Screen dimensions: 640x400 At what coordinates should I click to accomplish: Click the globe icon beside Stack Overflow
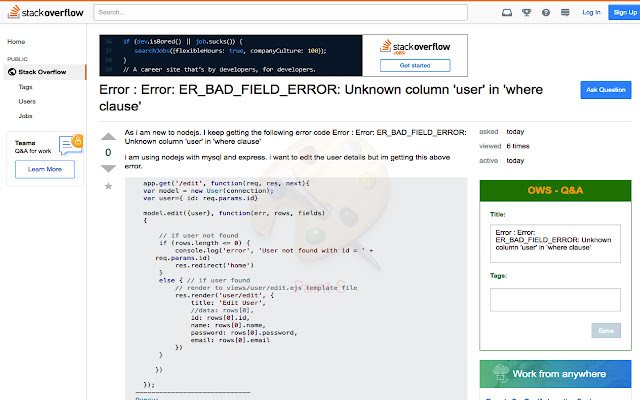pos(12,72)
